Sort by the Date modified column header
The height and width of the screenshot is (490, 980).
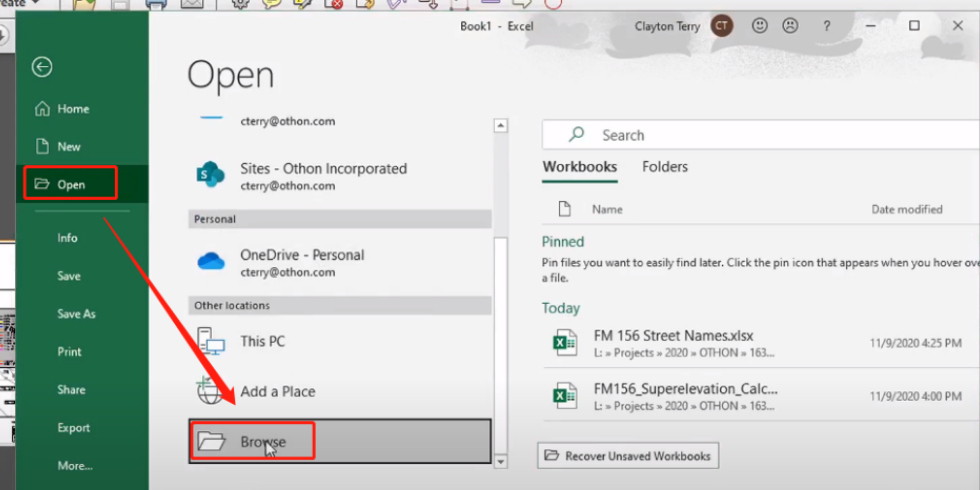click(907, 209)
